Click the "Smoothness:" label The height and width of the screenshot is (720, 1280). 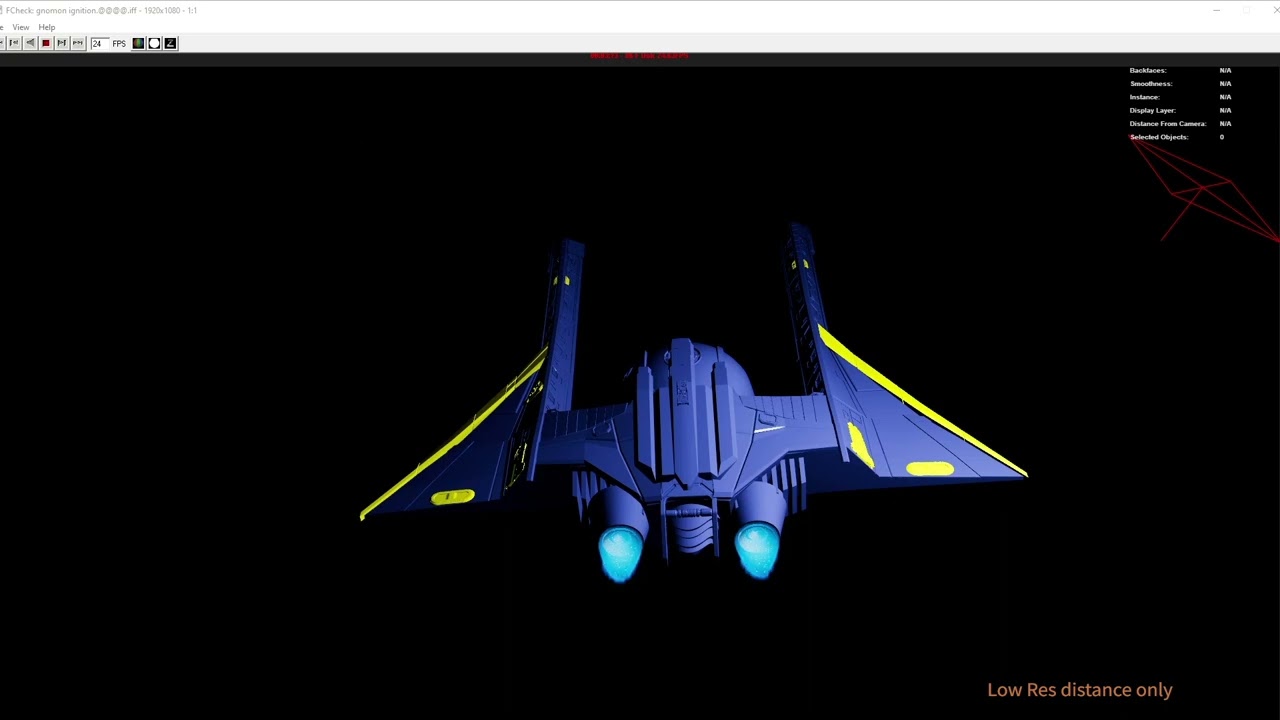pos(1150,83)
